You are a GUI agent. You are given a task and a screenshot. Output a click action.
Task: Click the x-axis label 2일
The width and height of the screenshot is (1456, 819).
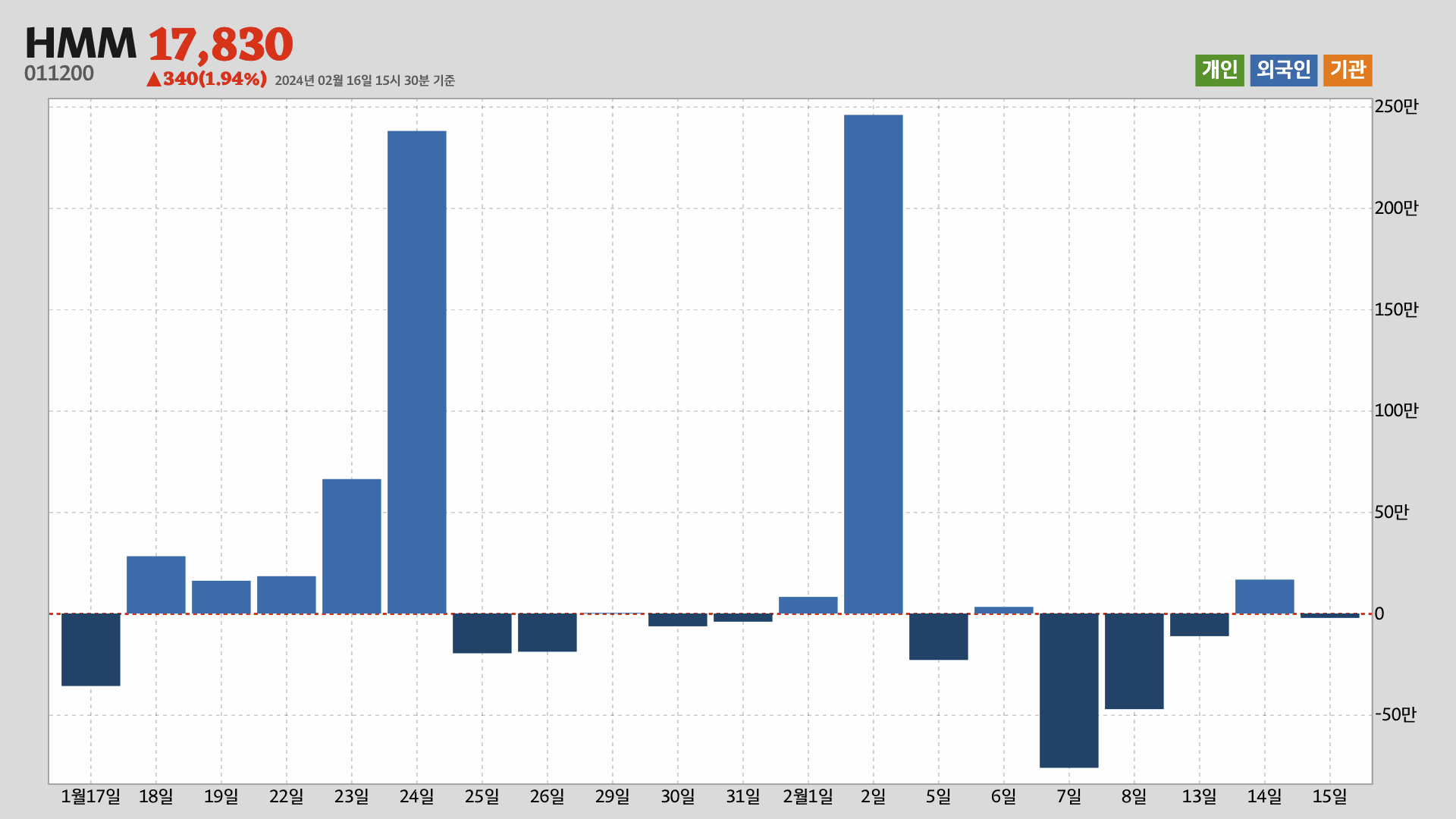(x=874, y=797)
